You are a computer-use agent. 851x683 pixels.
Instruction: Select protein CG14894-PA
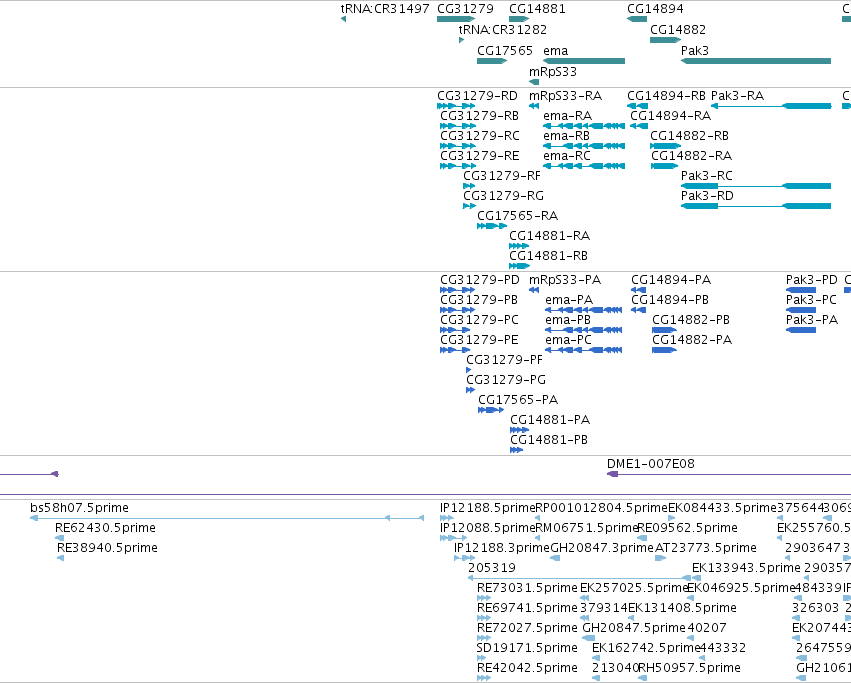click(x=671, y=280)
